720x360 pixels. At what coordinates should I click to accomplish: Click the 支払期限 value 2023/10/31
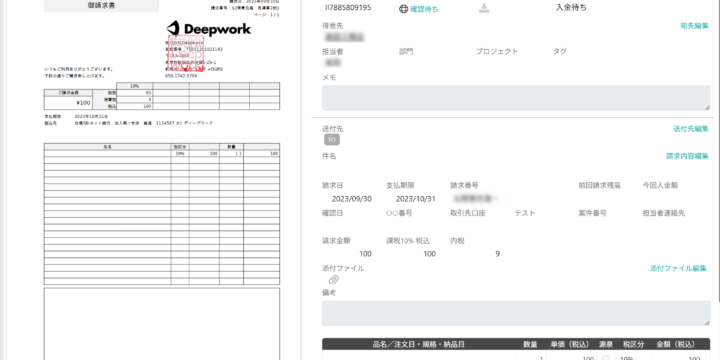[416, 199]
